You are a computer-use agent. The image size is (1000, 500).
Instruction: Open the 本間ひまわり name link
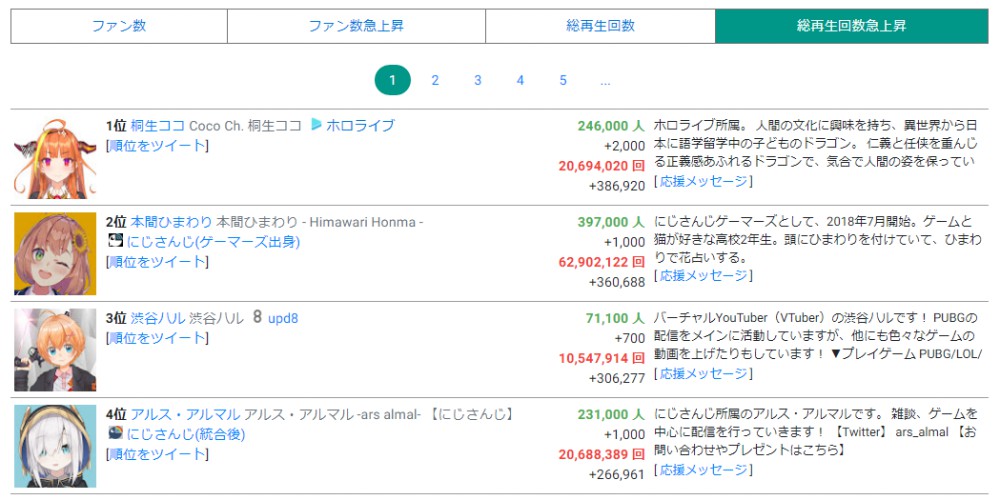[x=172, y=222]
